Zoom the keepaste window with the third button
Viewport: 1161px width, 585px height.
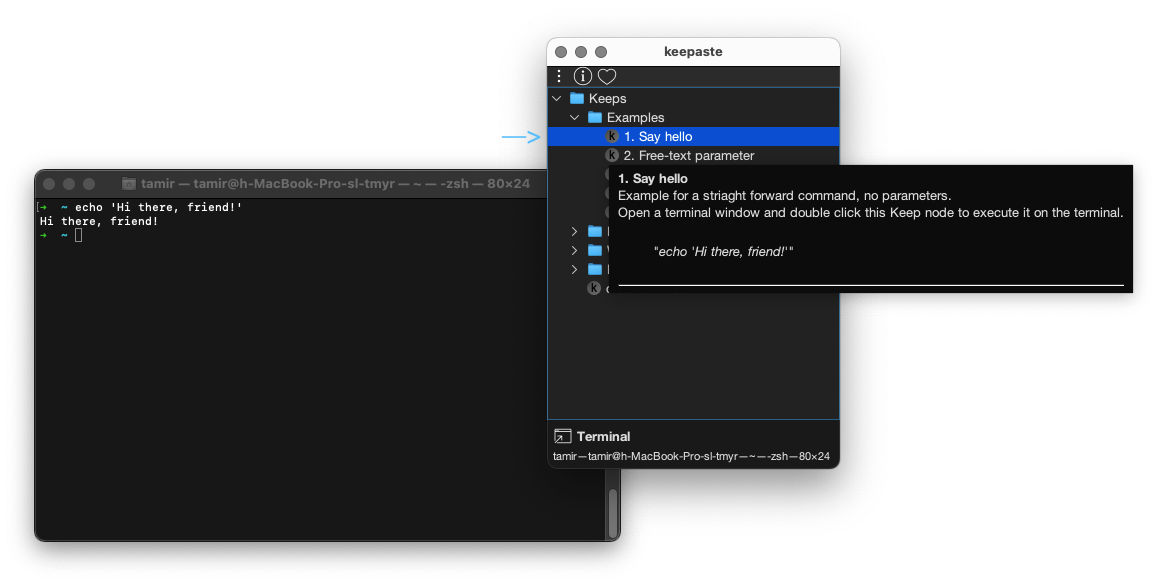(x=601, y=52)
